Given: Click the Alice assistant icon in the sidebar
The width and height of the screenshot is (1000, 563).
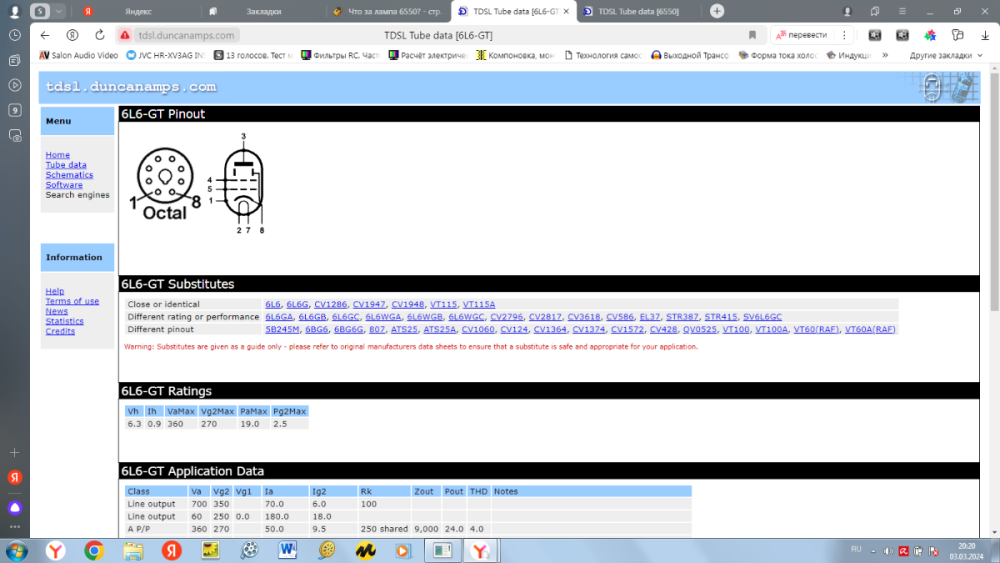Looking at the screenshot, I should pyautogui.click(x=15, y=508).
